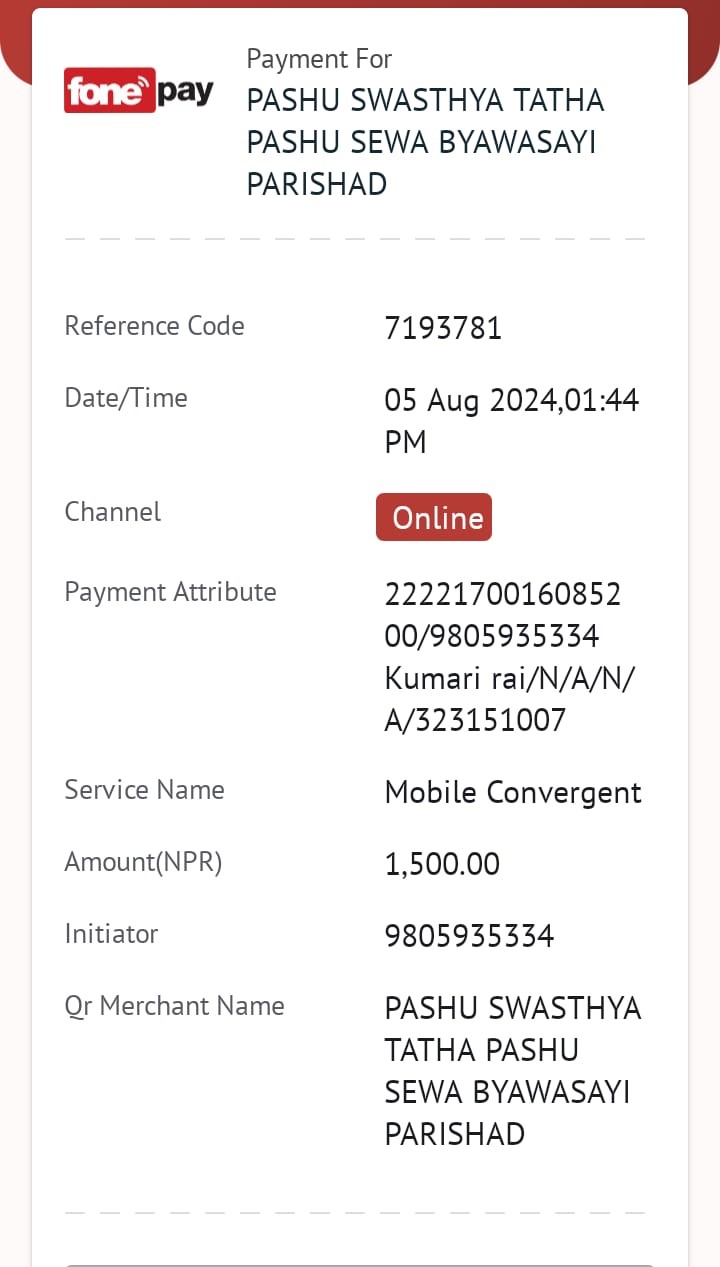Click the red Online channel badge
720x1267 pixels.
coord(434,517)
